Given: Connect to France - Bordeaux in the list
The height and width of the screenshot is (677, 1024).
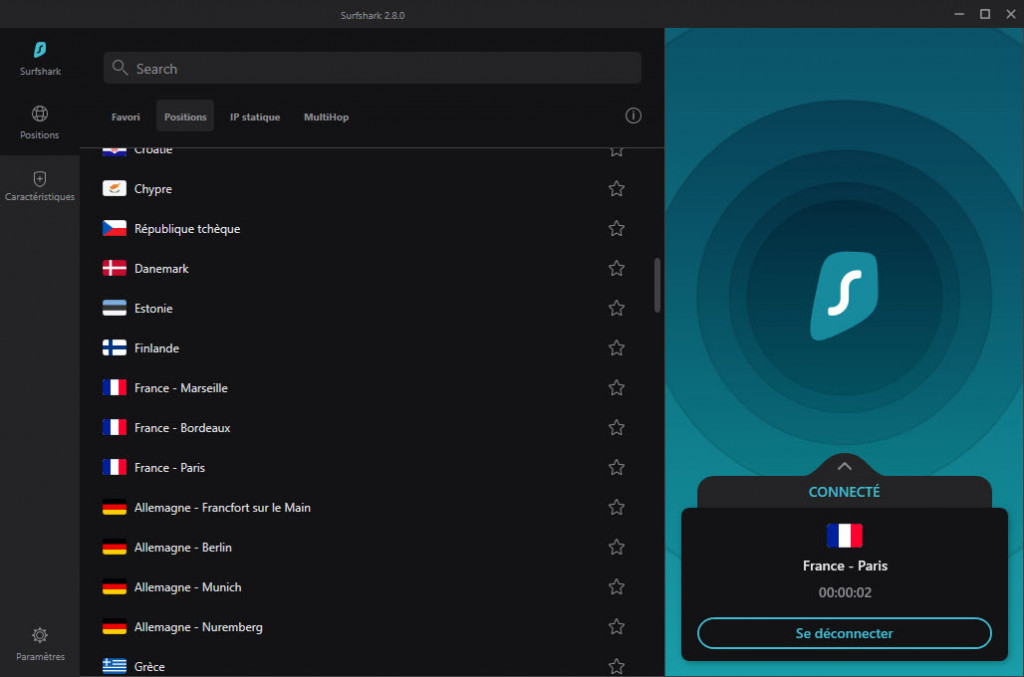Looking at the screenshot, I should click(182, 428).
